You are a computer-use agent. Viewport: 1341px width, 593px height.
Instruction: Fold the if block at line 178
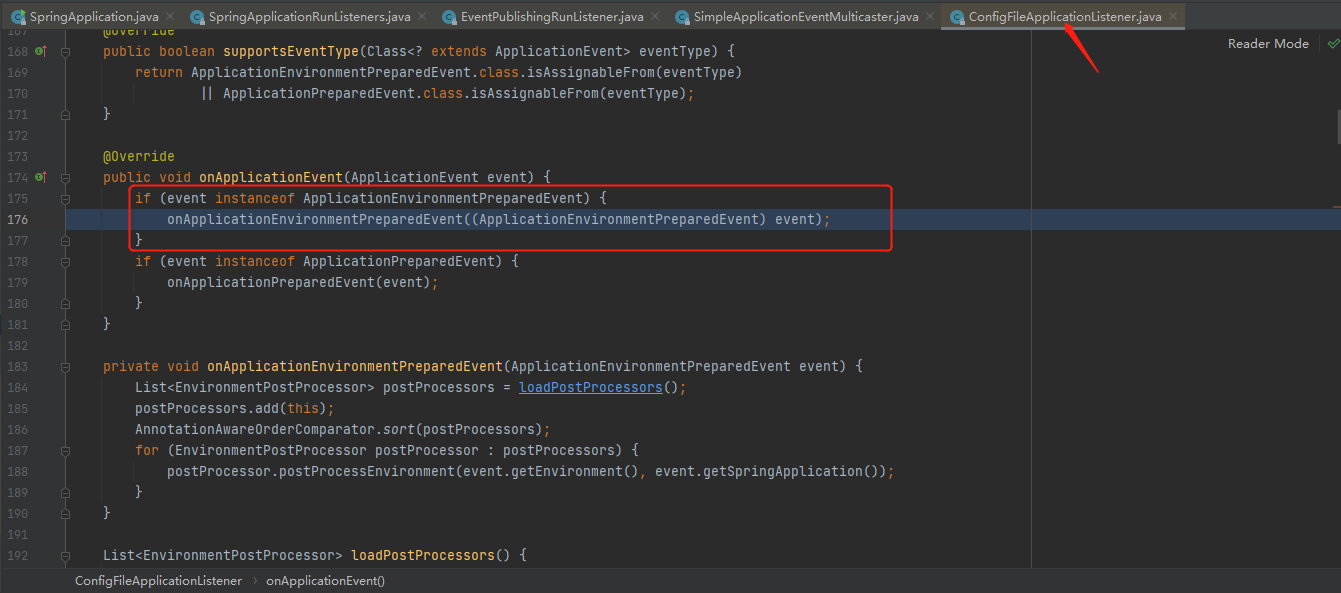pos(66,261)
